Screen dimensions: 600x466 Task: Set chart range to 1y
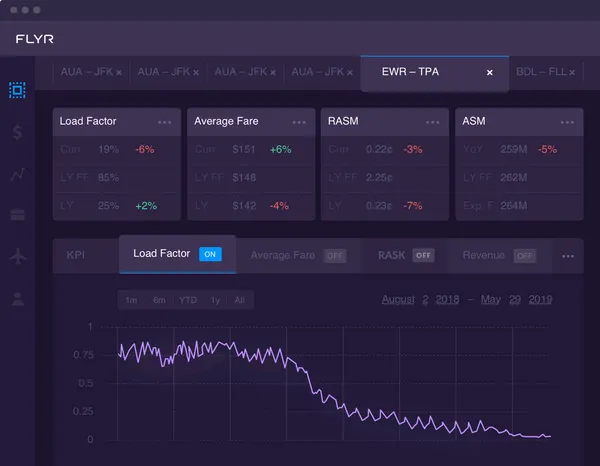click(x=215, y=300)
